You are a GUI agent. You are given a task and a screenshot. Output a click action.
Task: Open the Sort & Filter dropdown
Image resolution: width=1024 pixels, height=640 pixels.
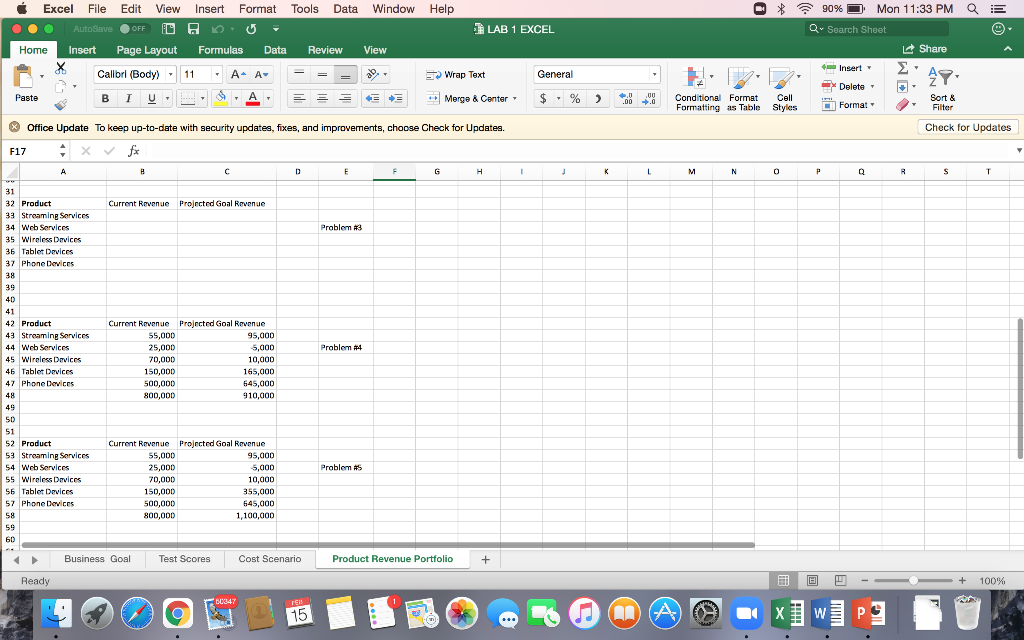[x=943, y=88]
